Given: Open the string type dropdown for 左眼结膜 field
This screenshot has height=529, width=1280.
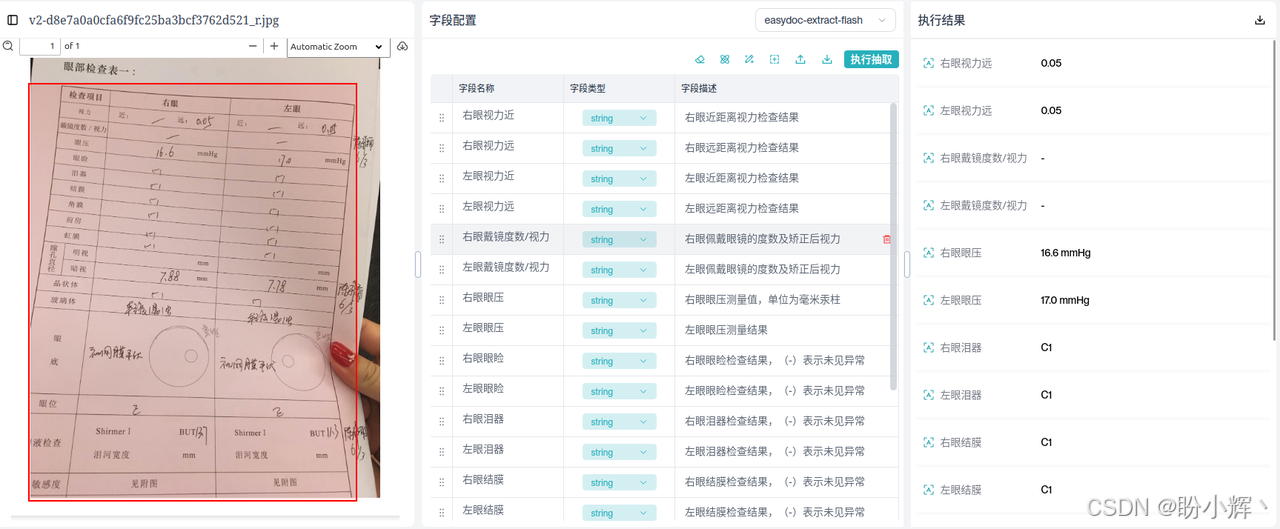Looking at the screenshot, I should click(x=619, y=513).
